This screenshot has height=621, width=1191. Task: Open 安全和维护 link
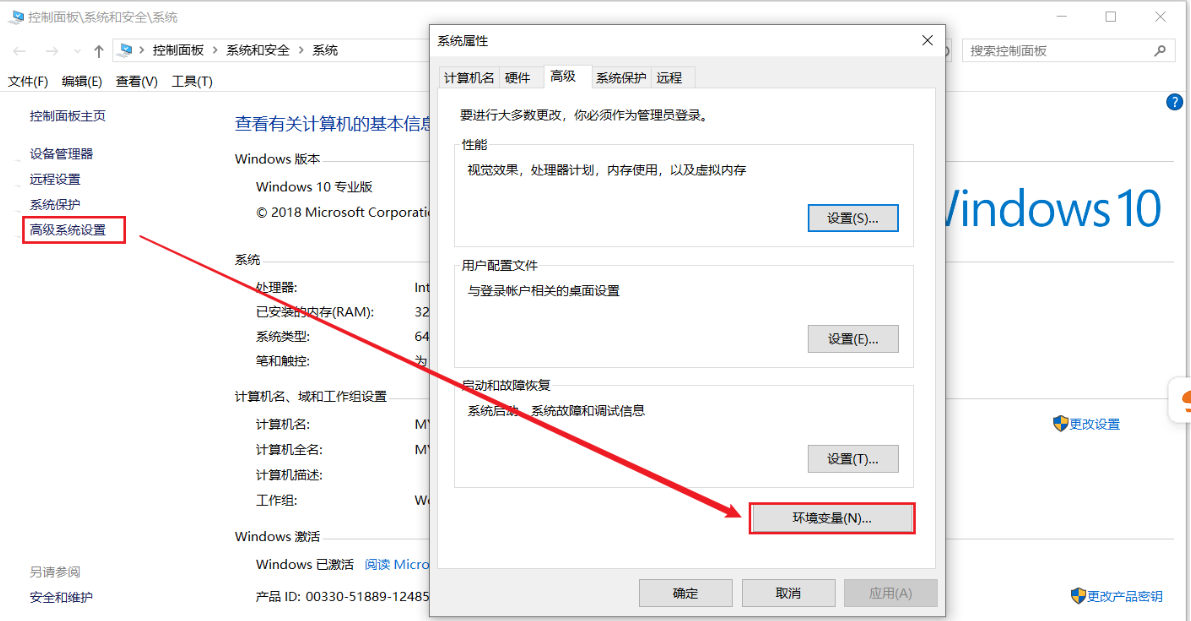62,597
